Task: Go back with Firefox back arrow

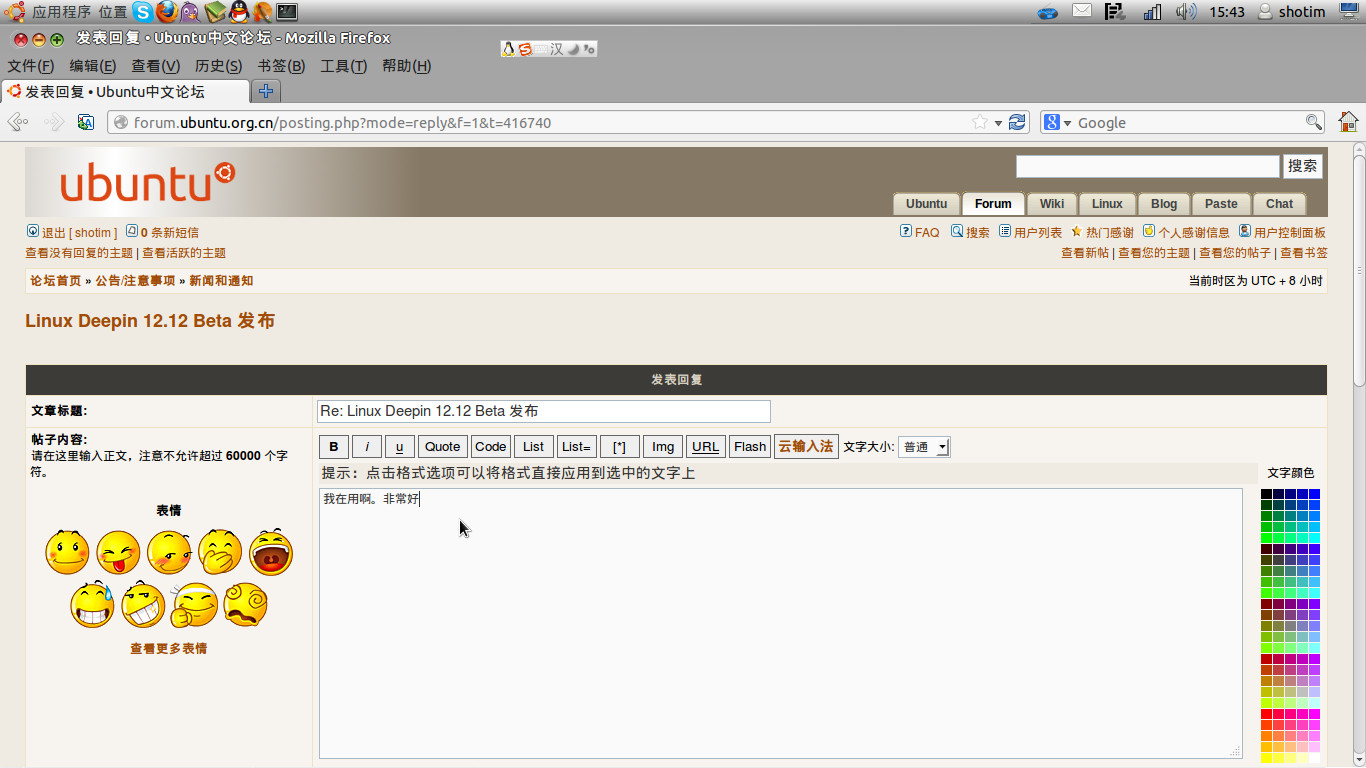Action: coord(18,122)
